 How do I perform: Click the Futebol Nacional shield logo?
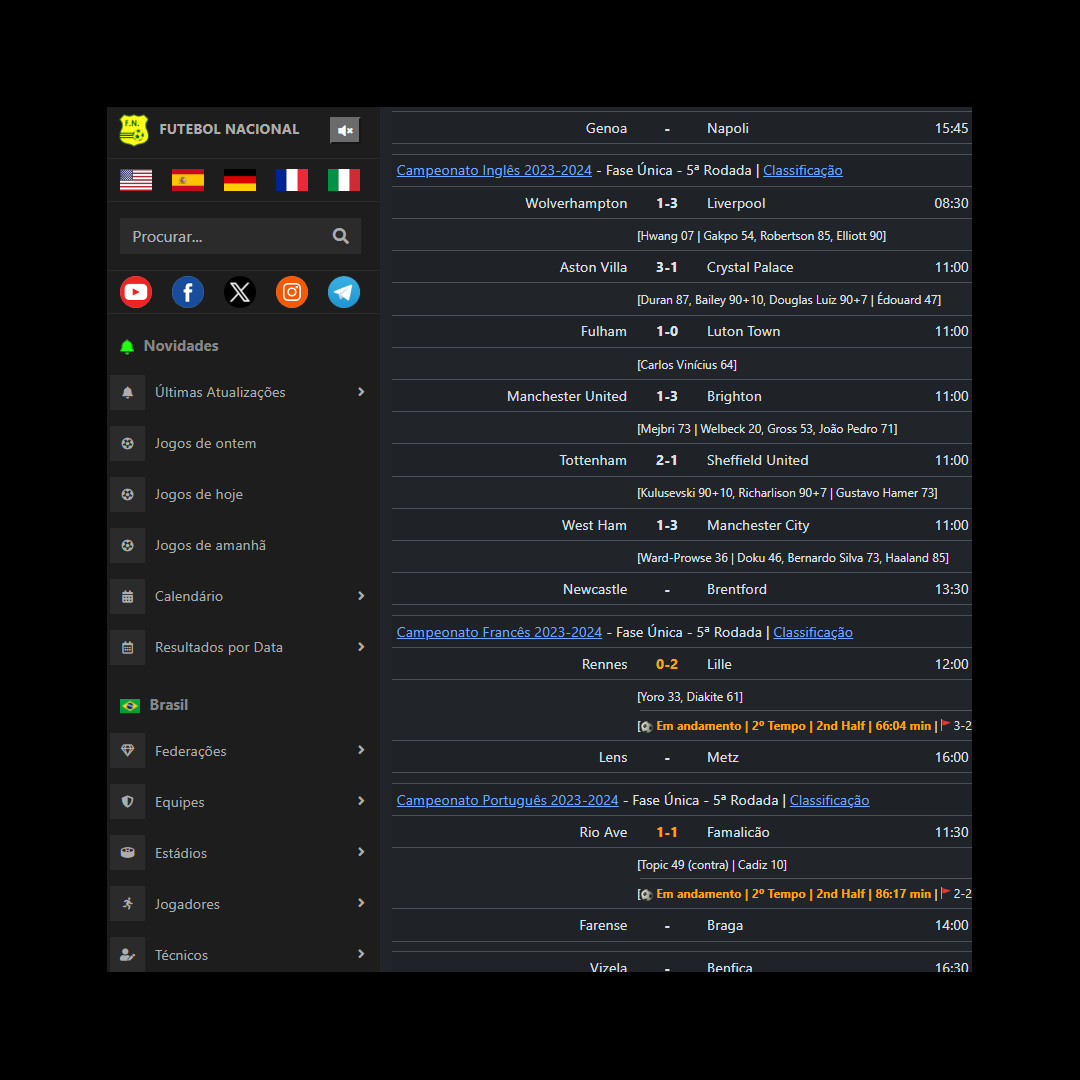[x=134, y=129]
